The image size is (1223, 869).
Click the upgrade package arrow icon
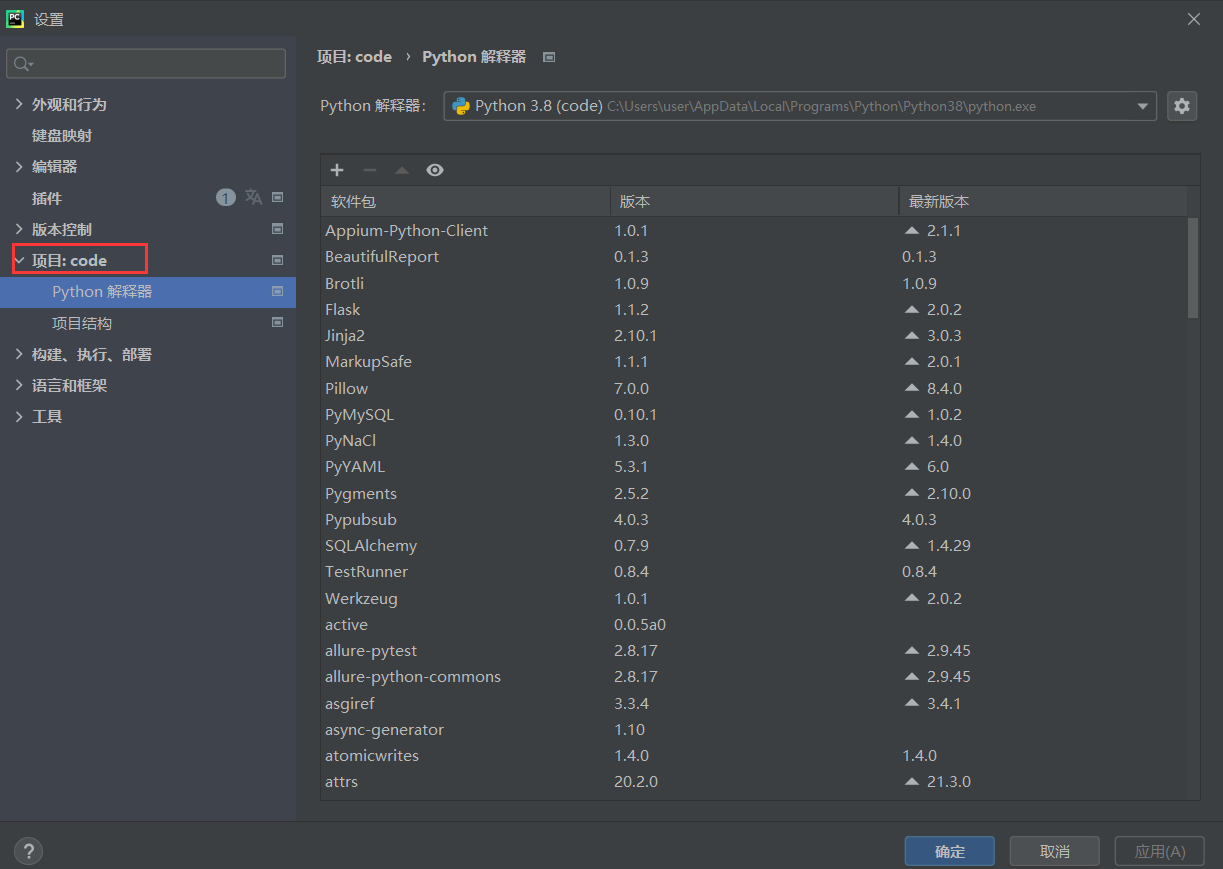pyautogui.click(x=402, y=170)
